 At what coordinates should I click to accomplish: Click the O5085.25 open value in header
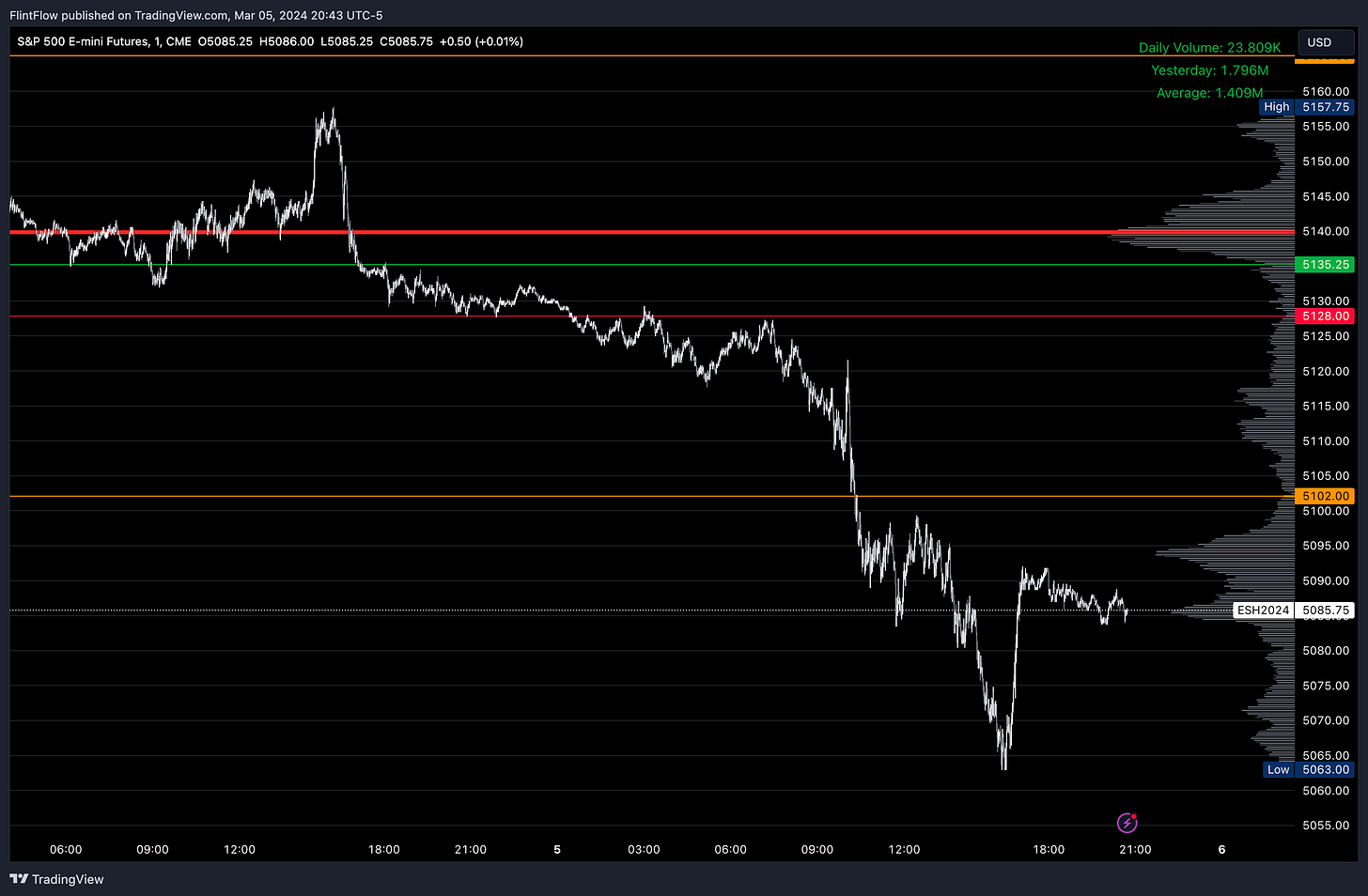(x=225, y=41)
